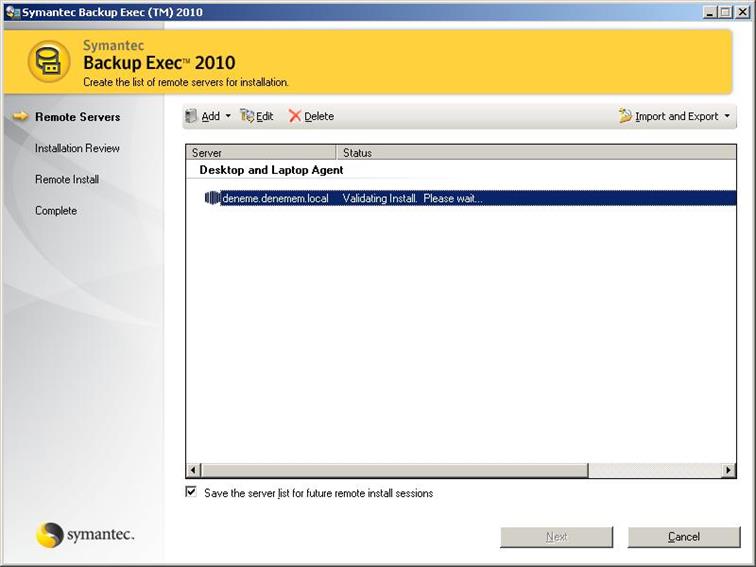This screenshot has height=567, width=756.
Task: Click the Cancel button
Action: (x=684, y=537)
